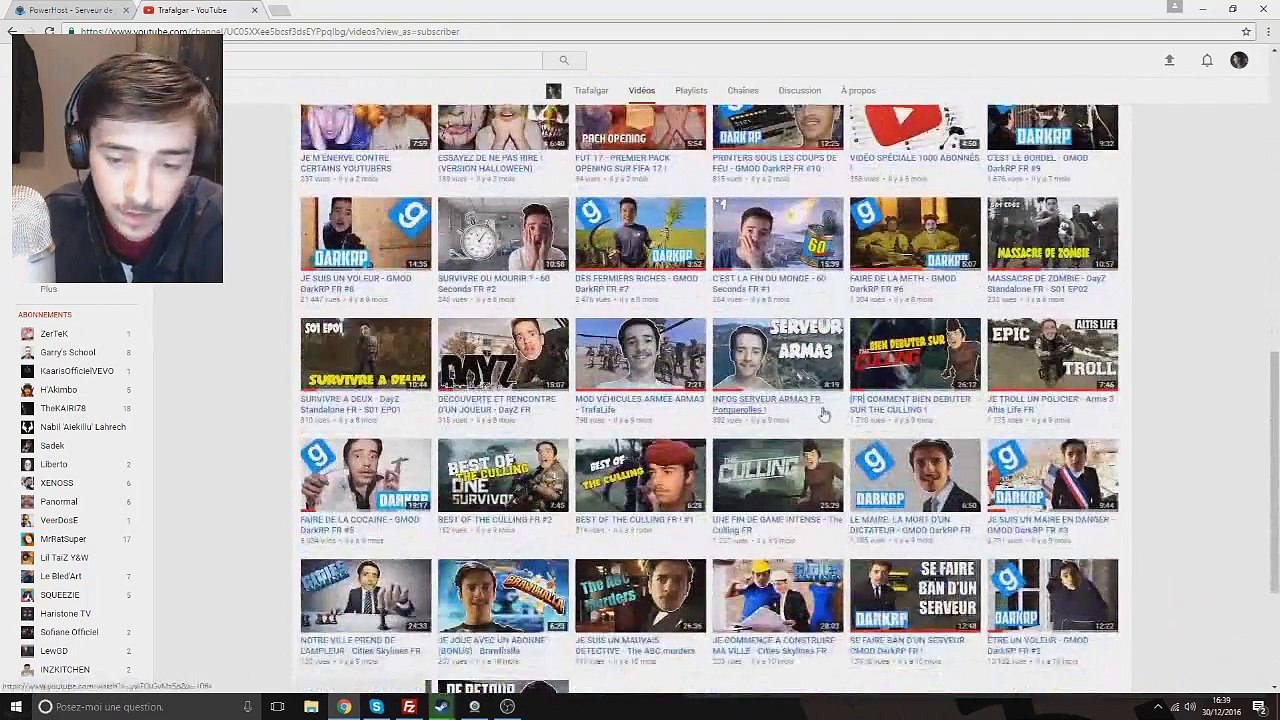Screen dimensions: 1280x720
Task: Play the 'EPIC TROLL' Altis Life thumbnail
Action: click(1053, 354)
